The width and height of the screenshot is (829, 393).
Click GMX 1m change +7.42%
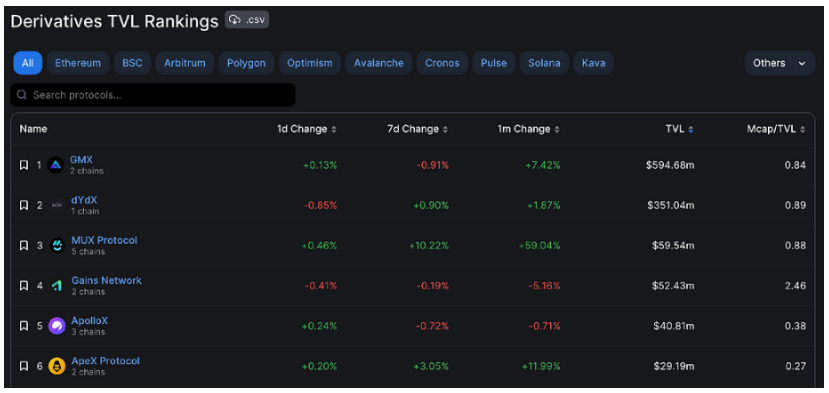click(x=543, y=166)
